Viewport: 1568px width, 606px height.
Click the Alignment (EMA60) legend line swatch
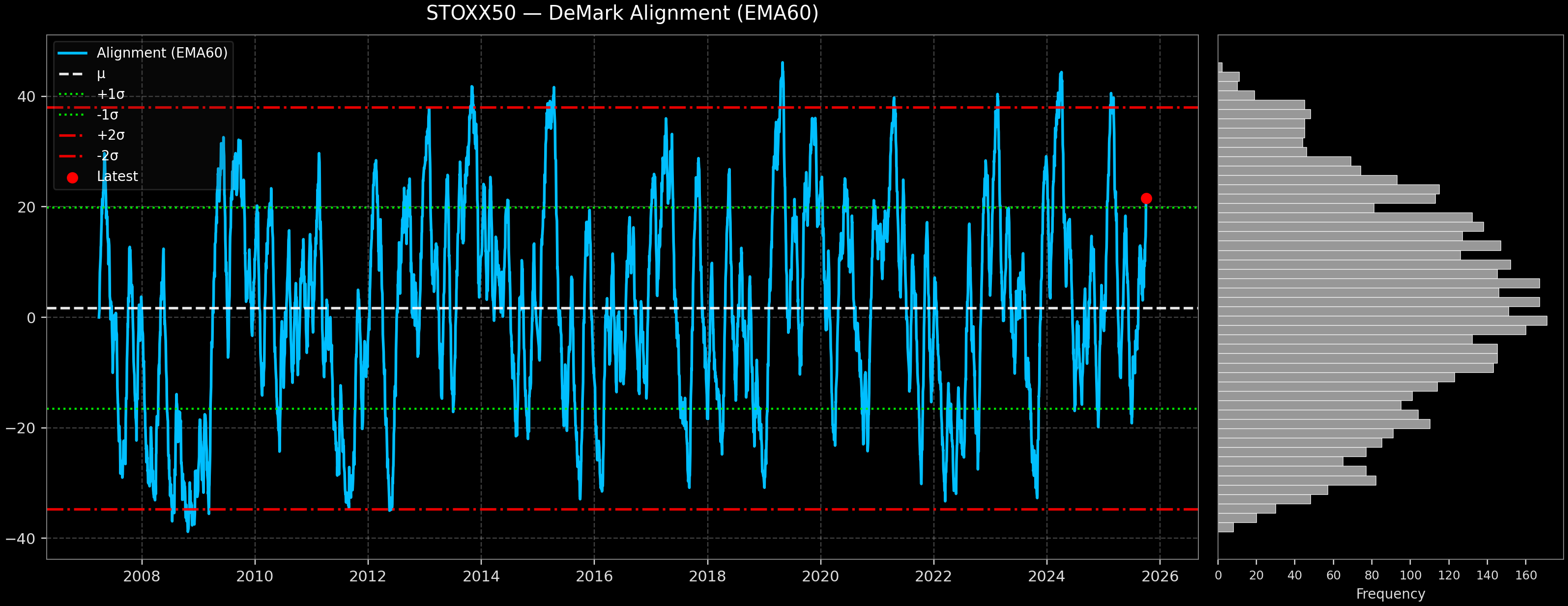pos(72,54)
